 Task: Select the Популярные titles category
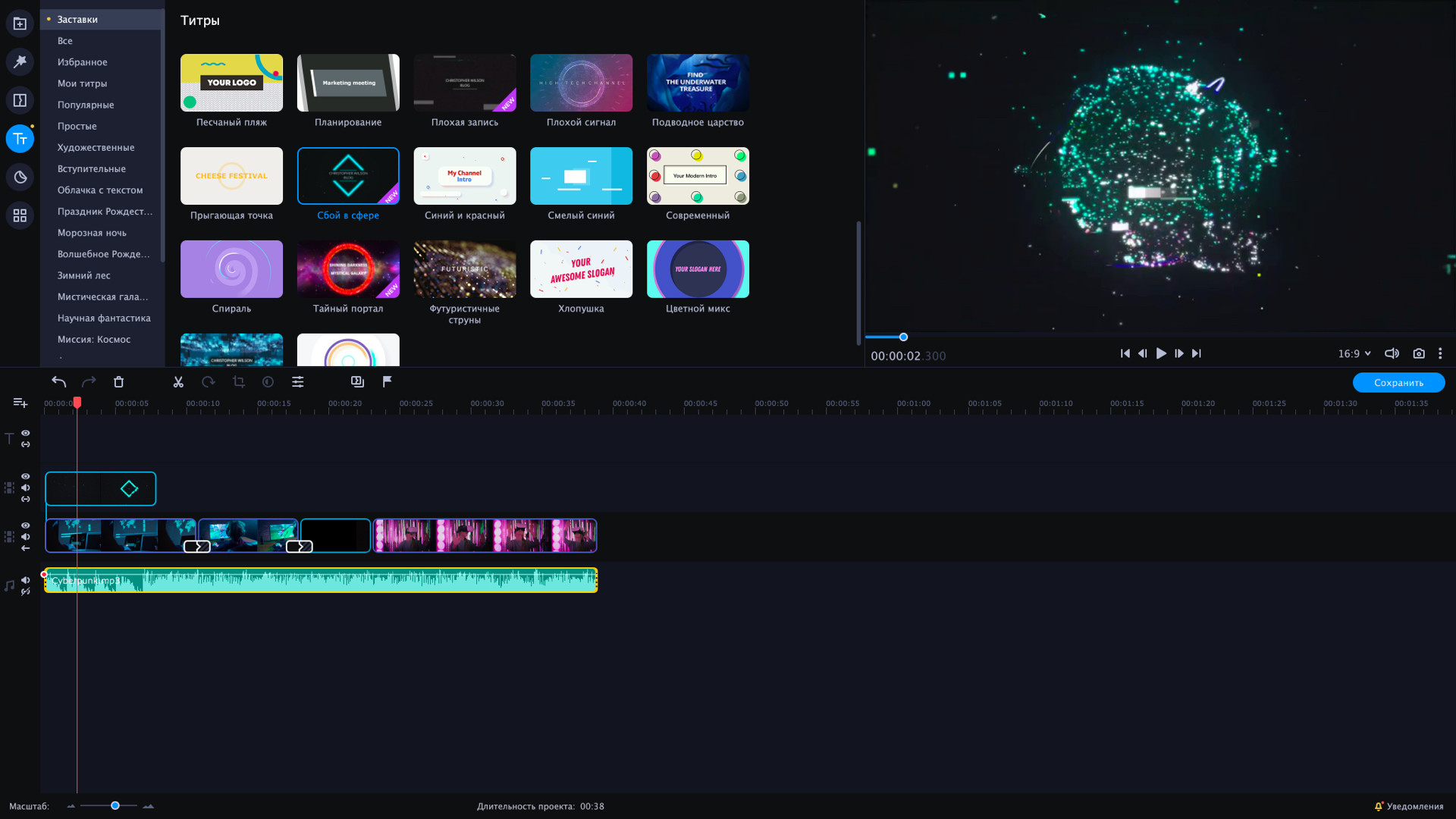[86, 105]
